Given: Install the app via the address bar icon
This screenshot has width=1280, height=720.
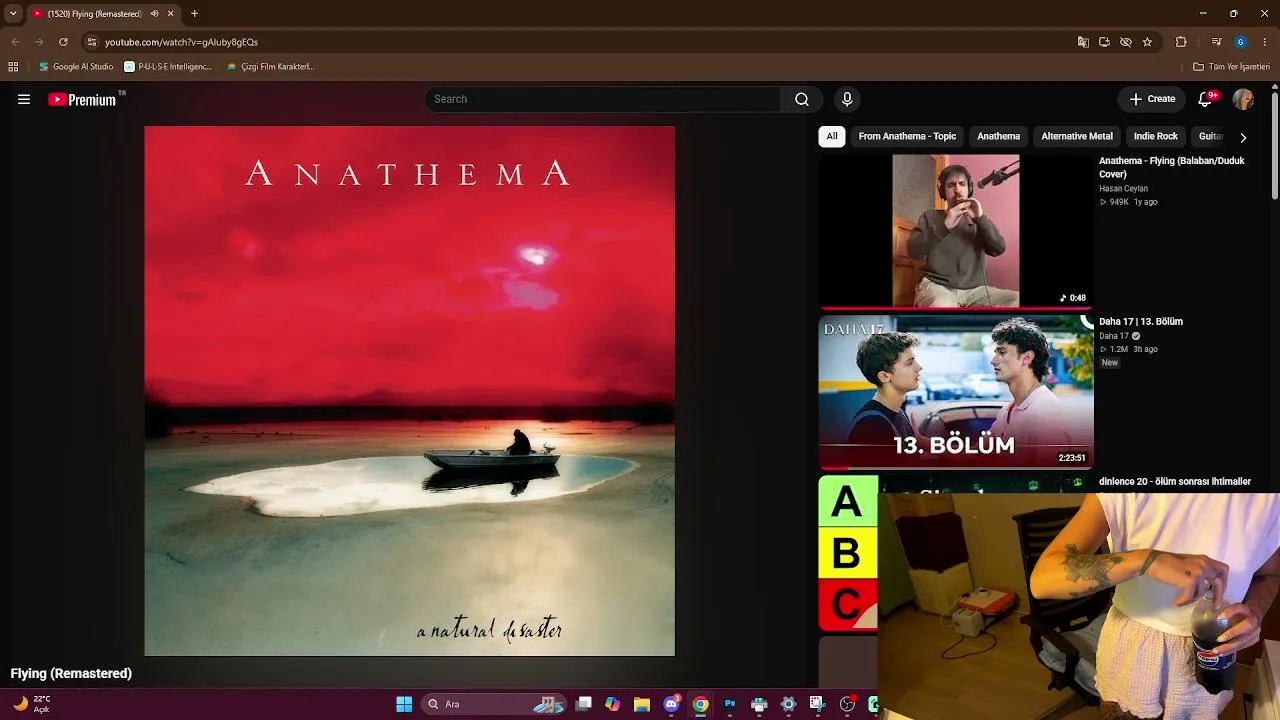Looking at the screenshot, I should point(1104,42).
